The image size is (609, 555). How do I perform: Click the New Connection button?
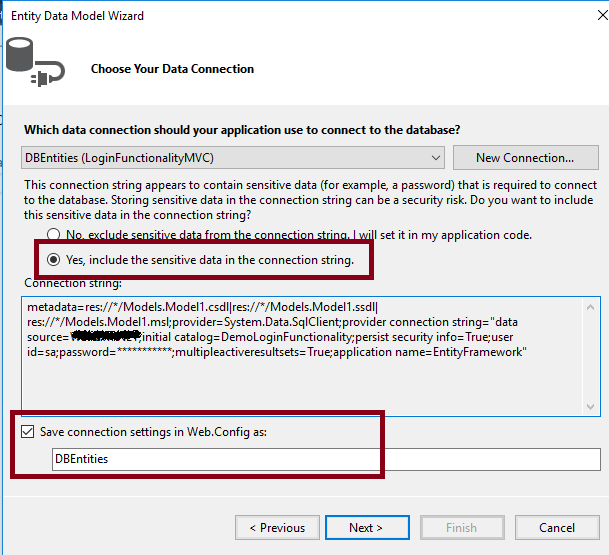[x=524, y=158]
